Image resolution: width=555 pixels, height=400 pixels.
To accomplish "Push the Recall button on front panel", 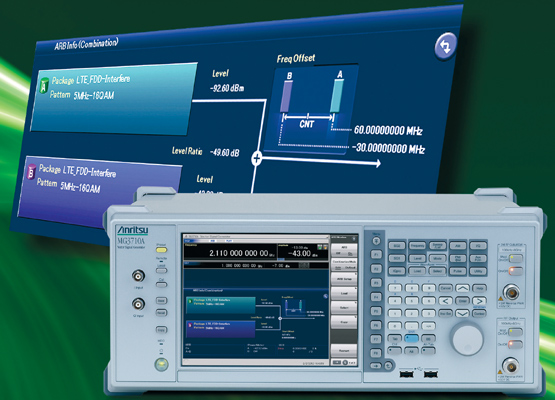I will click(161, 313).
